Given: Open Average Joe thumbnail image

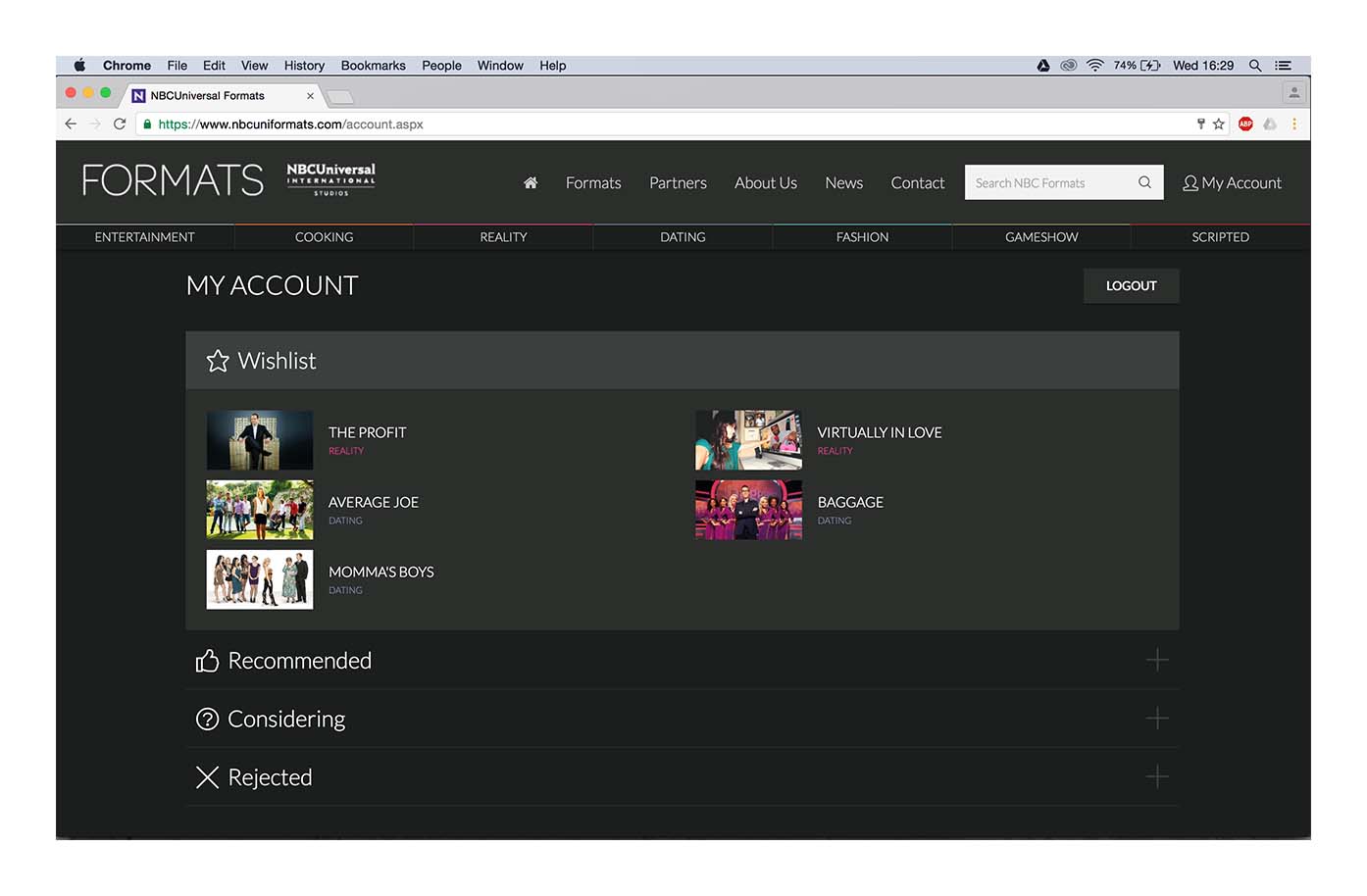Looking at the screenshot, I should pos(260,510).
